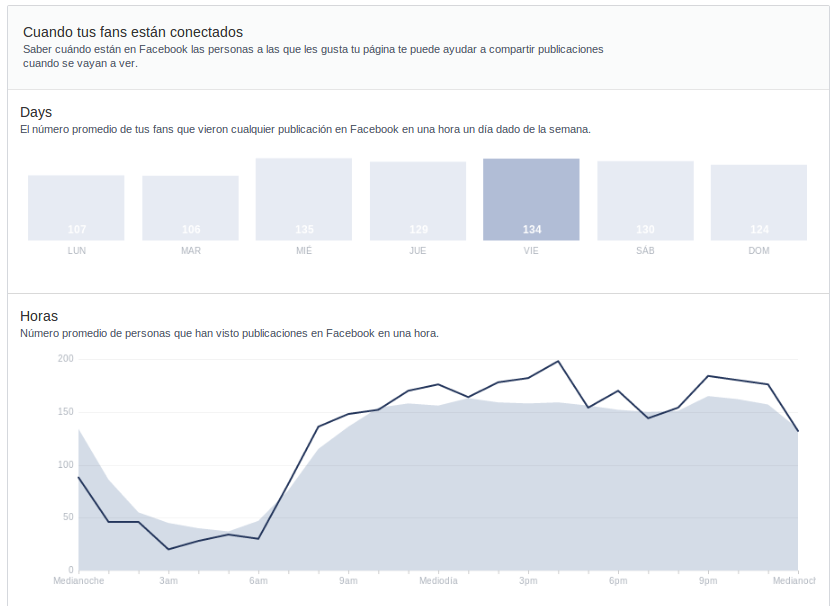Image resolution: width=834 pixels, height=606 pixels.
Task: Click the MAR bar with value 106
Action: pyautogui.click(x=190, y=208)
